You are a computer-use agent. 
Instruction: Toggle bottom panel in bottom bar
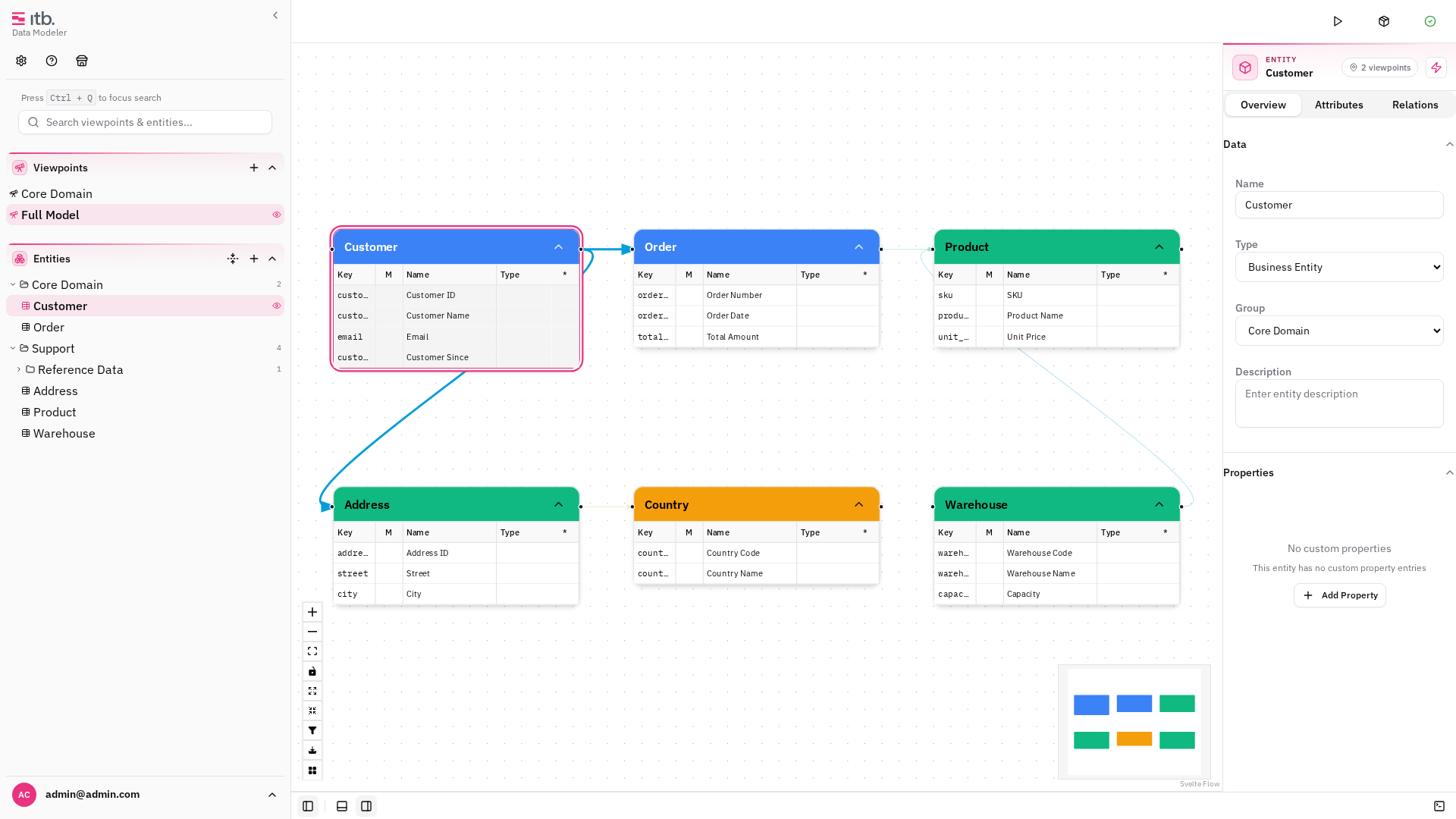342,806
